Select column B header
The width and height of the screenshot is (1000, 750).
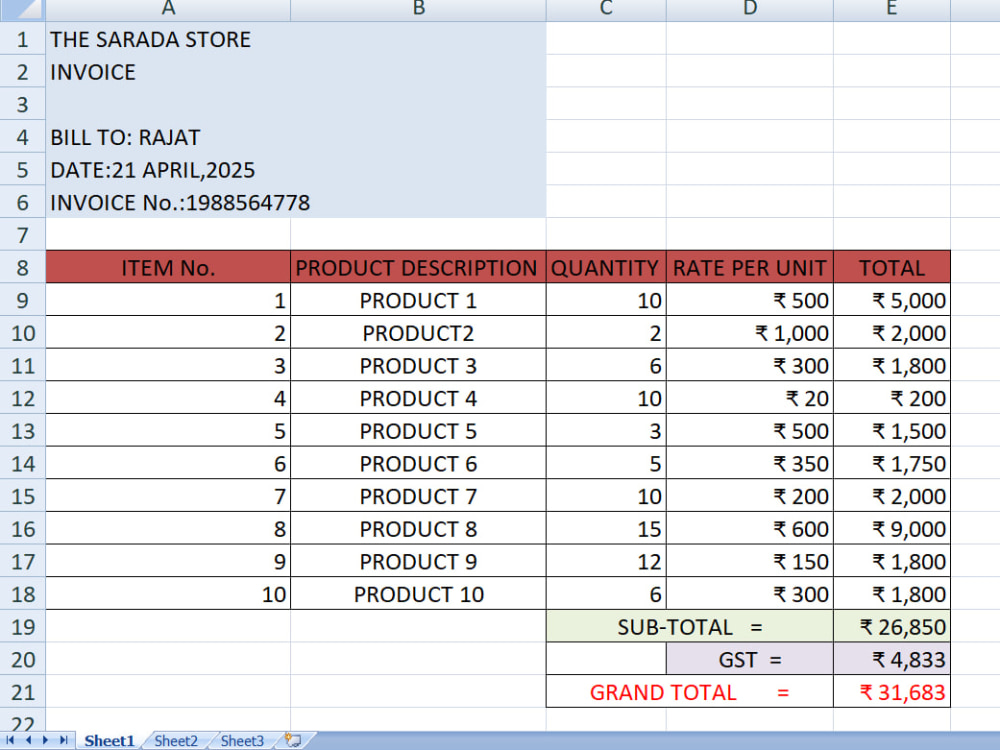[418, 9]
